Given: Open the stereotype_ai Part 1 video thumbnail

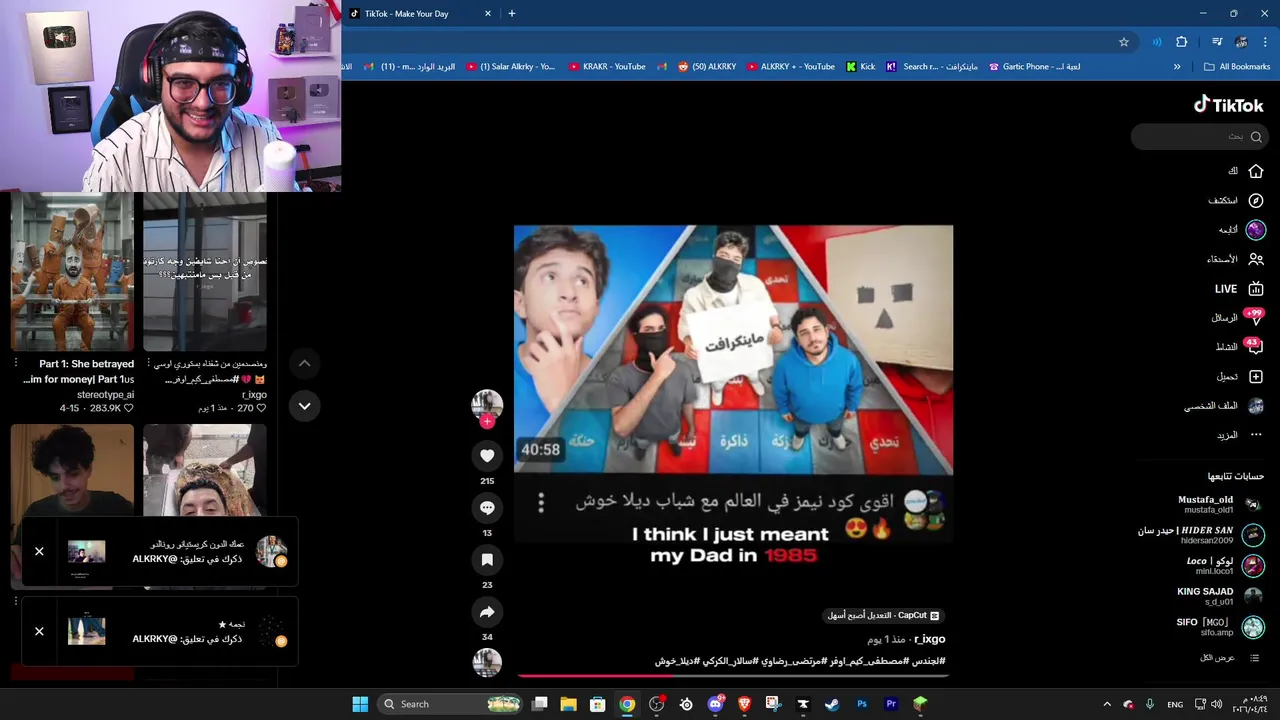Looking at the screenshot, I should click(x=72, y=272).
